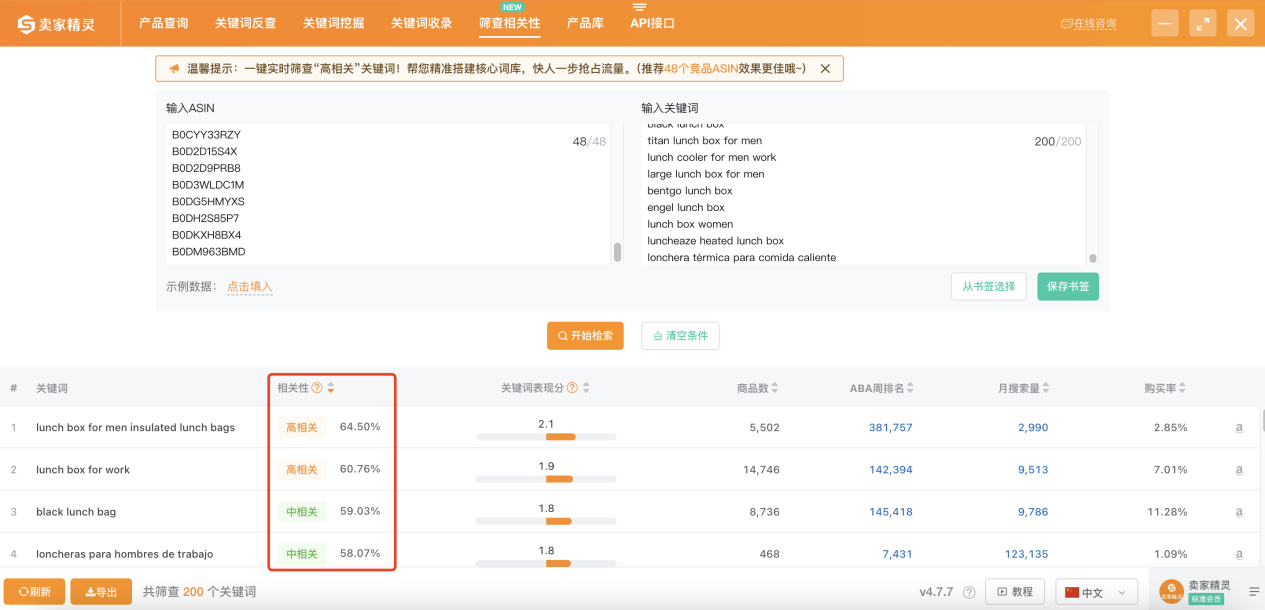The height and width of the screenshot is (610, 1265).
Task: Click the translate 'a' icon on first row
Action: coord(1239,426)
